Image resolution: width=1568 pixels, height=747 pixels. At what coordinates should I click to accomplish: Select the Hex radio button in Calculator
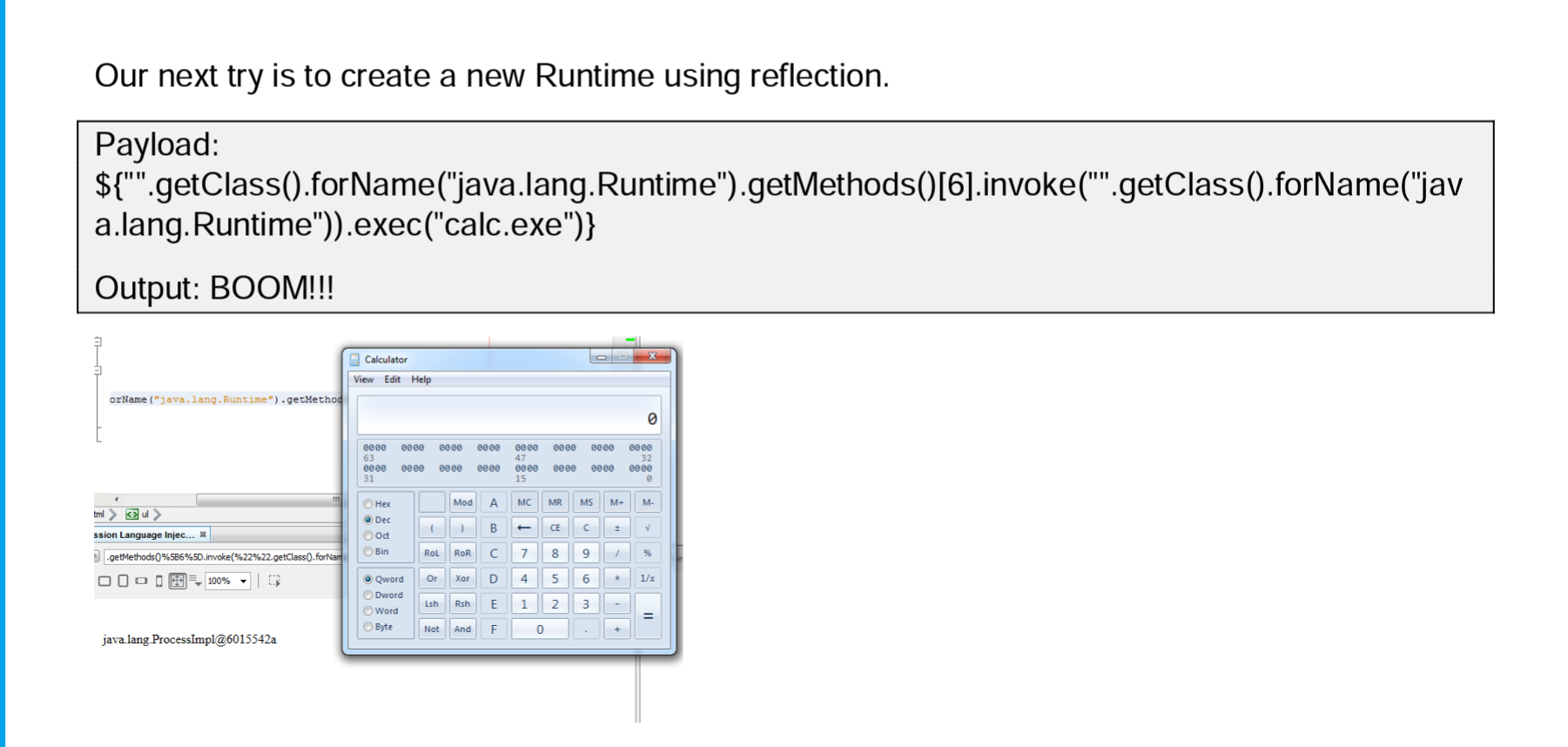[x=368, y=504]
